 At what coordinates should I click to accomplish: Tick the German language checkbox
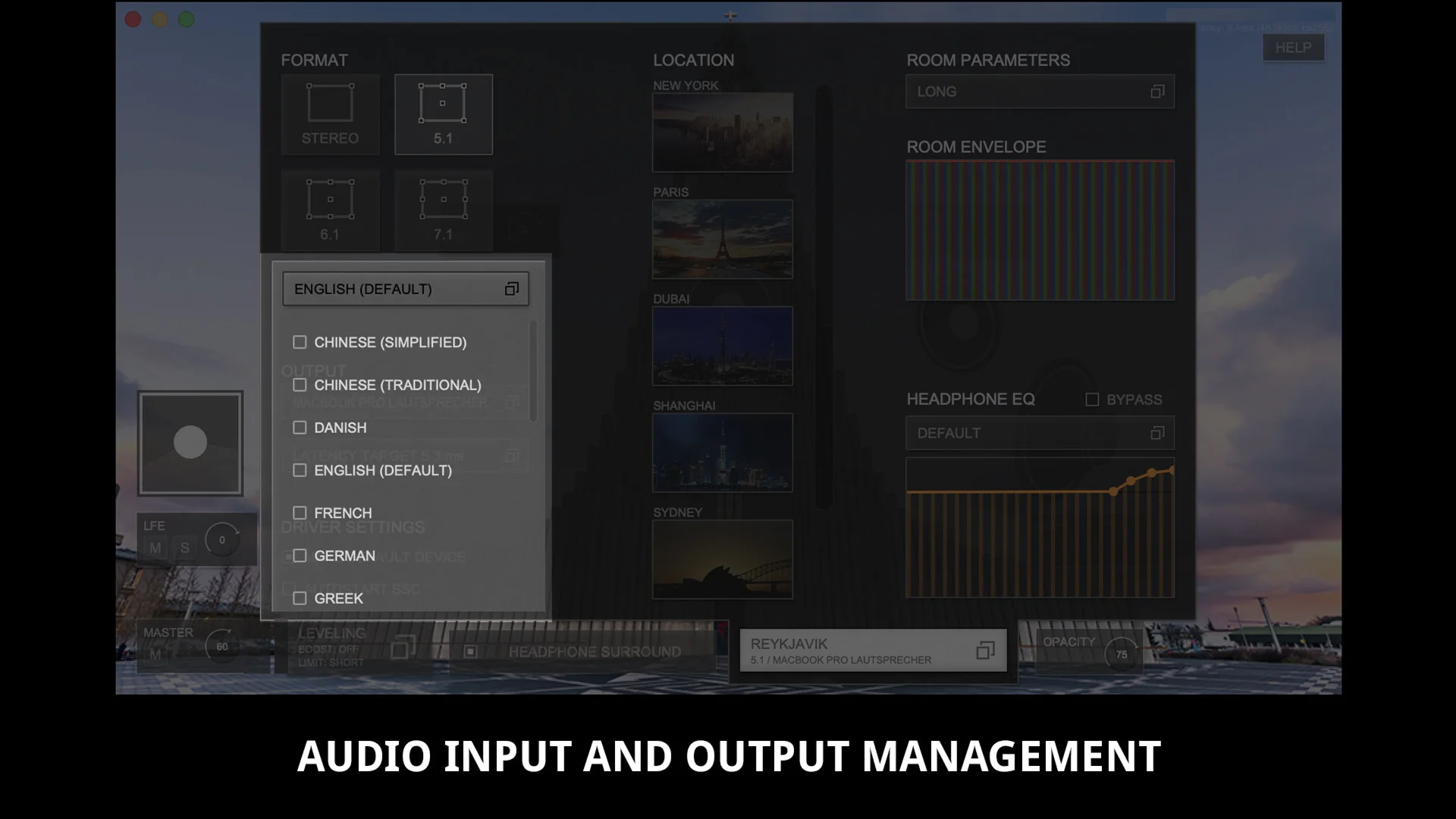click(300, 556)
